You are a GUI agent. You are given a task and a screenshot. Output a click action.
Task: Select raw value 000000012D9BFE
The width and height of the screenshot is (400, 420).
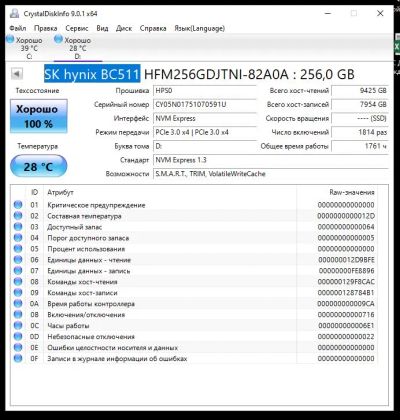tap(346, 260)
